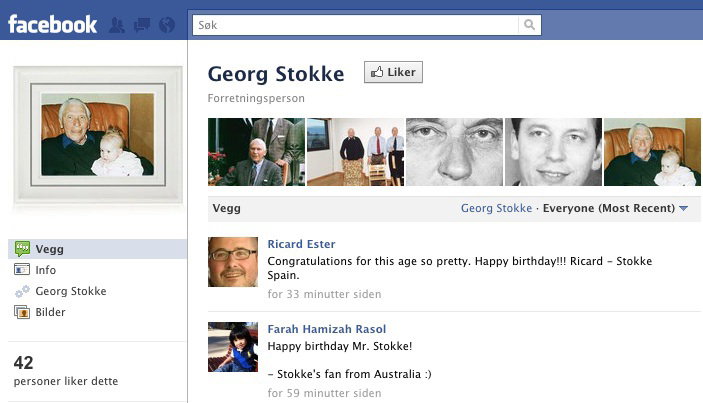Open Ricard Ester's profile link
The height and width of the screenshot is (403, 703).
tap(301, 244)
